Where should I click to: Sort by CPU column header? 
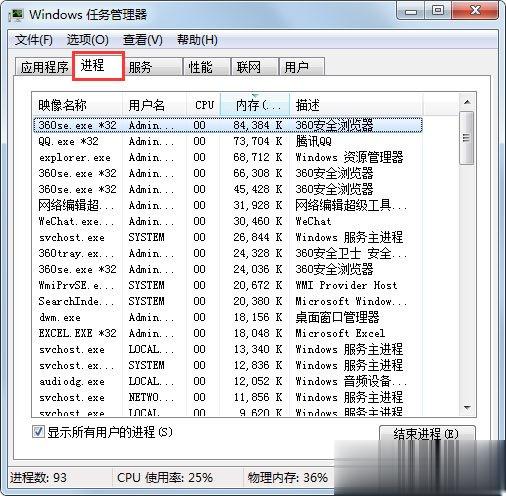click(x=203, y=105)
